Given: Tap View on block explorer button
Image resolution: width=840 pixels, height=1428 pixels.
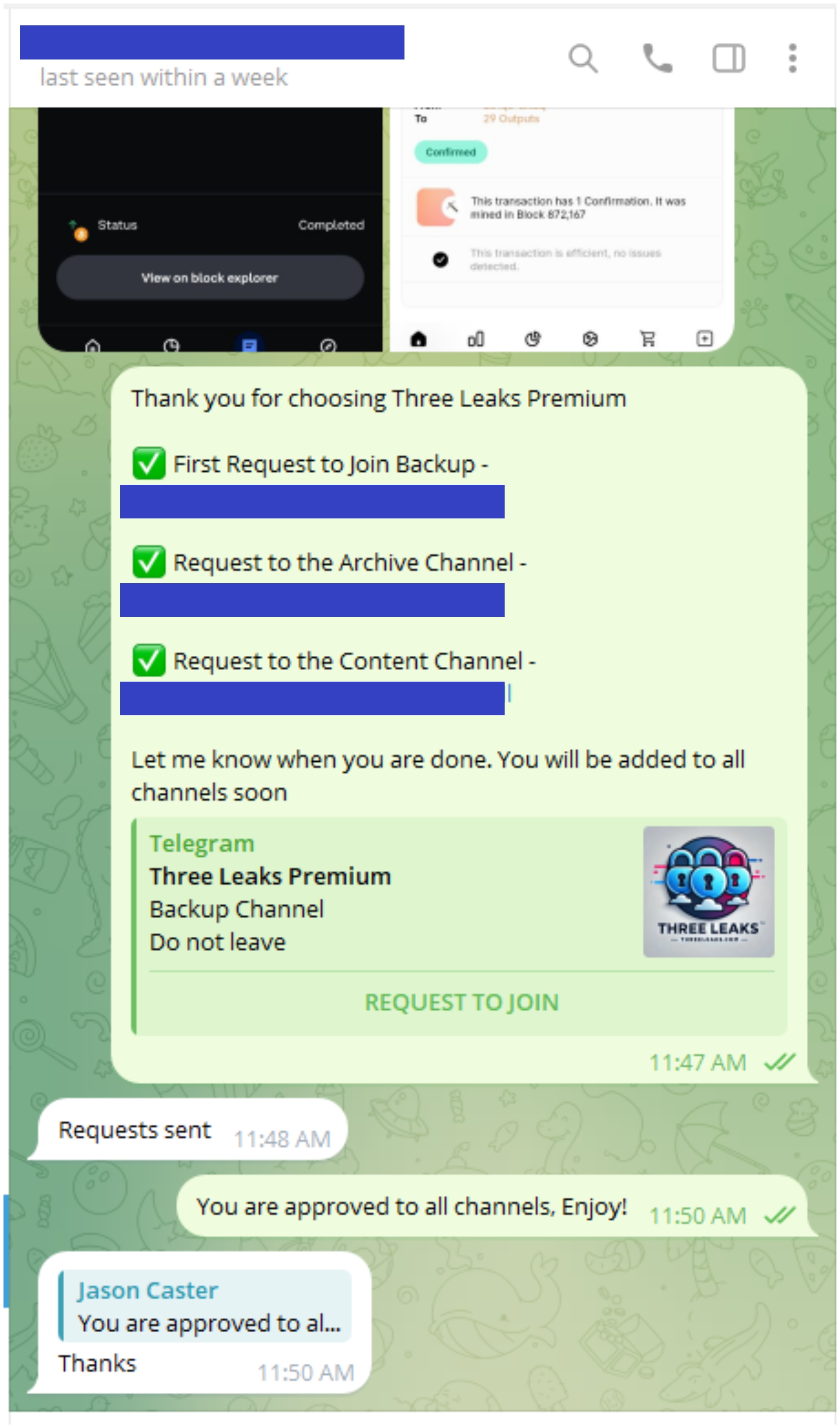Looking at the screenshot, I should coord(210,278).
